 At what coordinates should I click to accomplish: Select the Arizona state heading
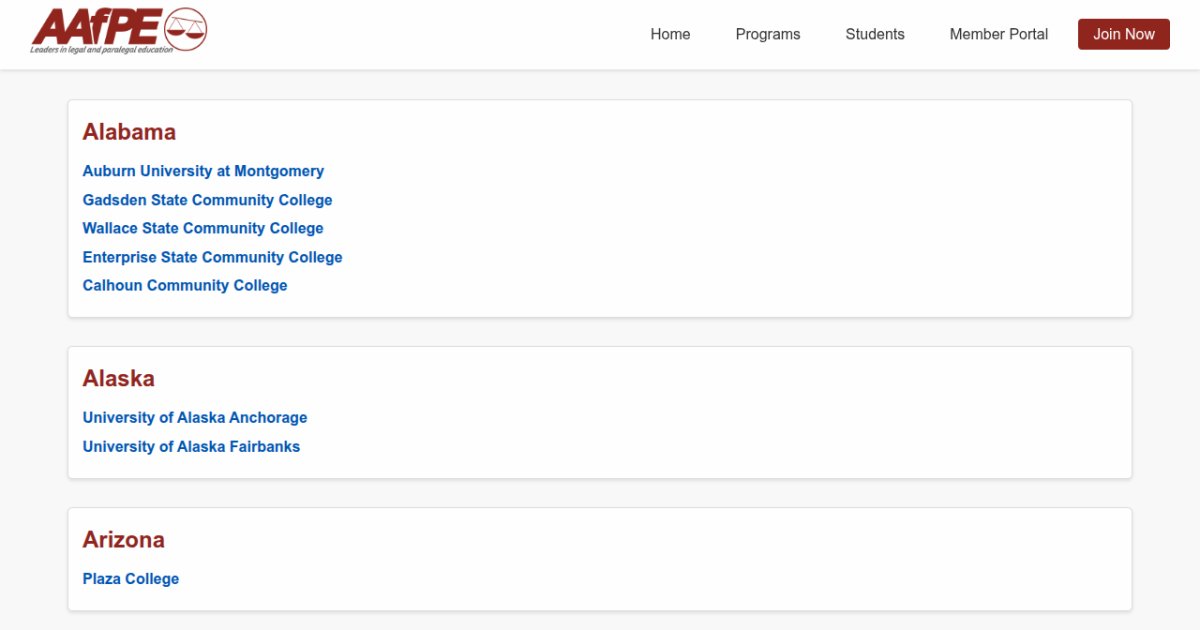[x=123, y=539]
